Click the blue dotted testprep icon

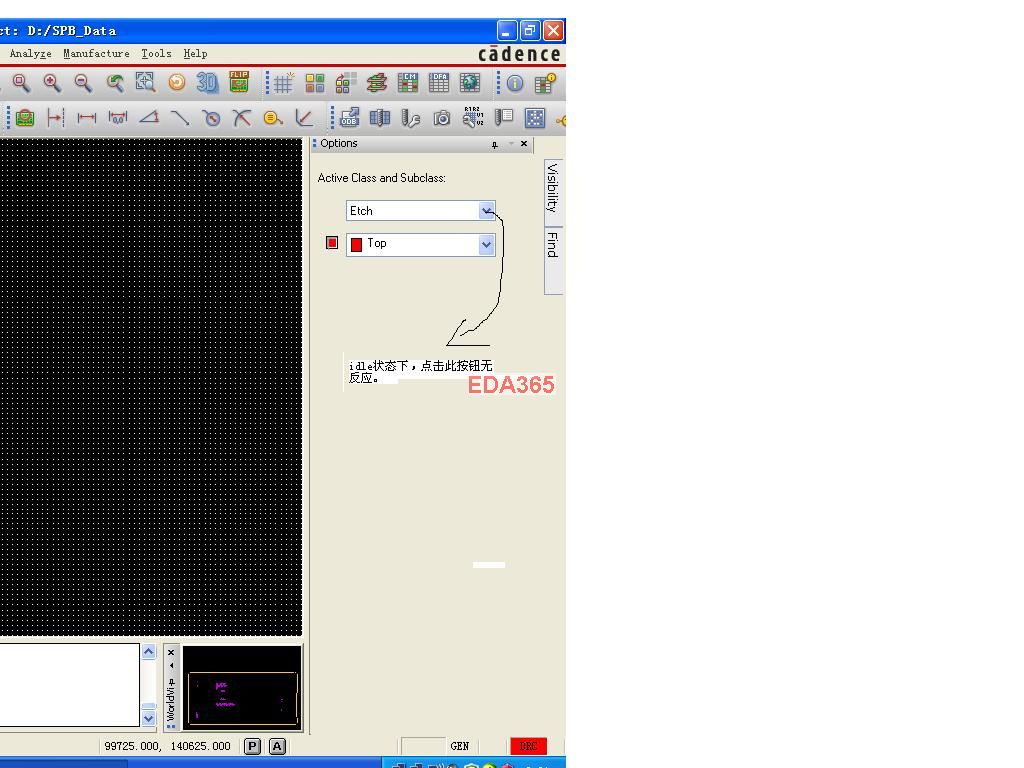535,118
